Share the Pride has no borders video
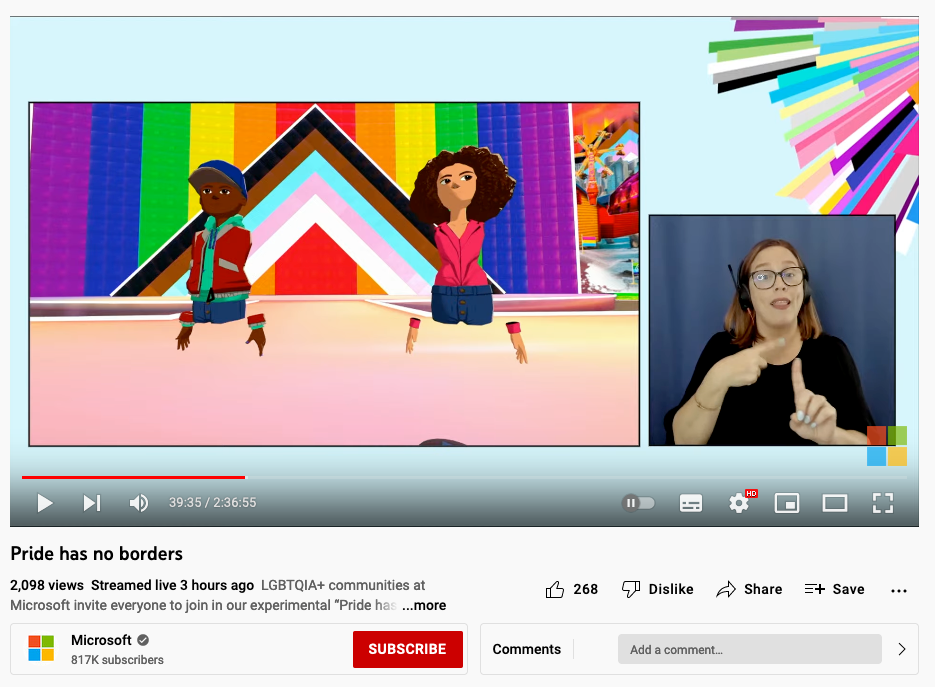935x687 pixels. (749, 589)
